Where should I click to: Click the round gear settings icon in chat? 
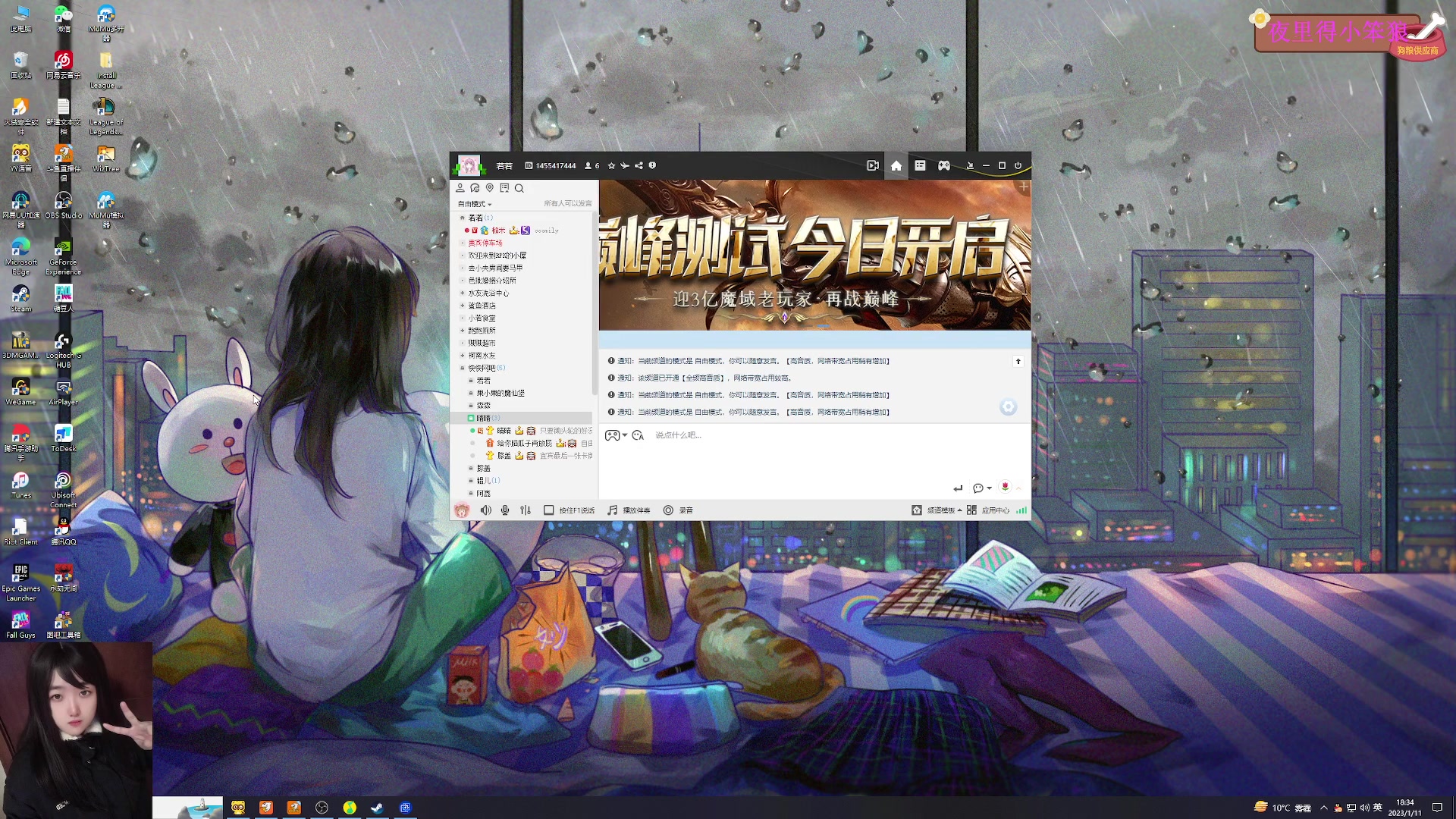[x=1008, y=407]
